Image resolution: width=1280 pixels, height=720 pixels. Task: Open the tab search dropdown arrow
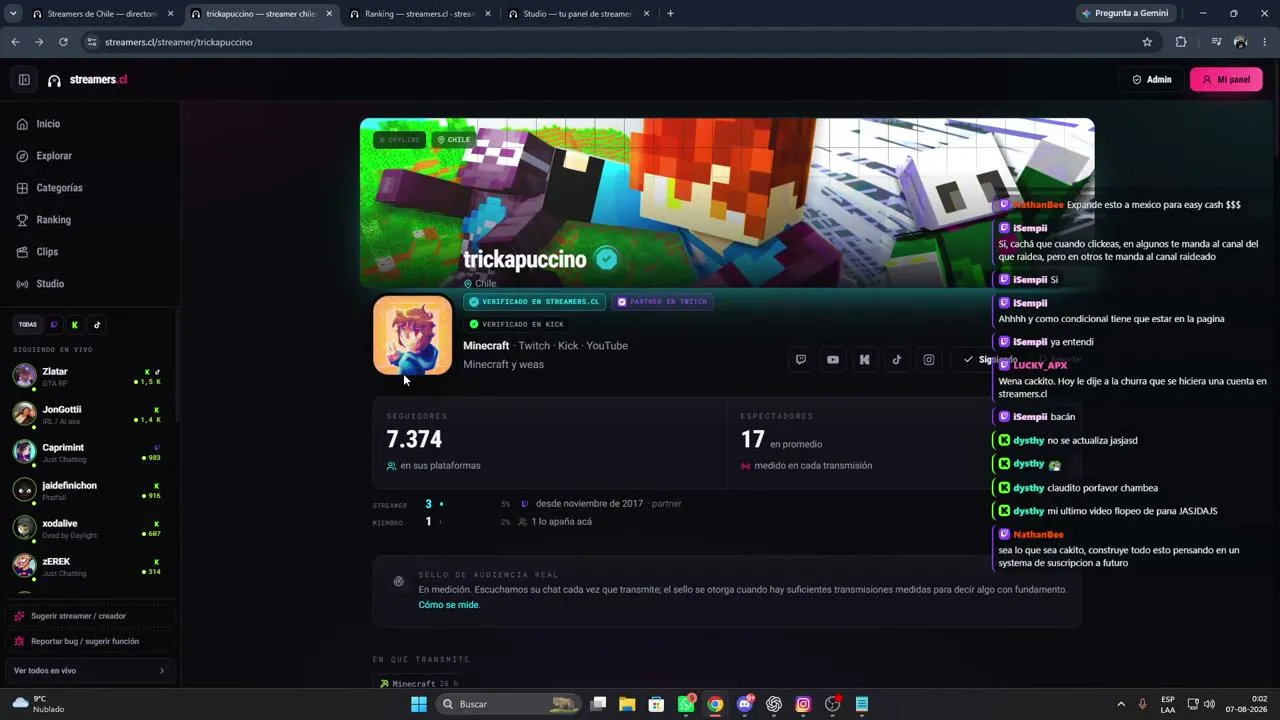[12, 14]
